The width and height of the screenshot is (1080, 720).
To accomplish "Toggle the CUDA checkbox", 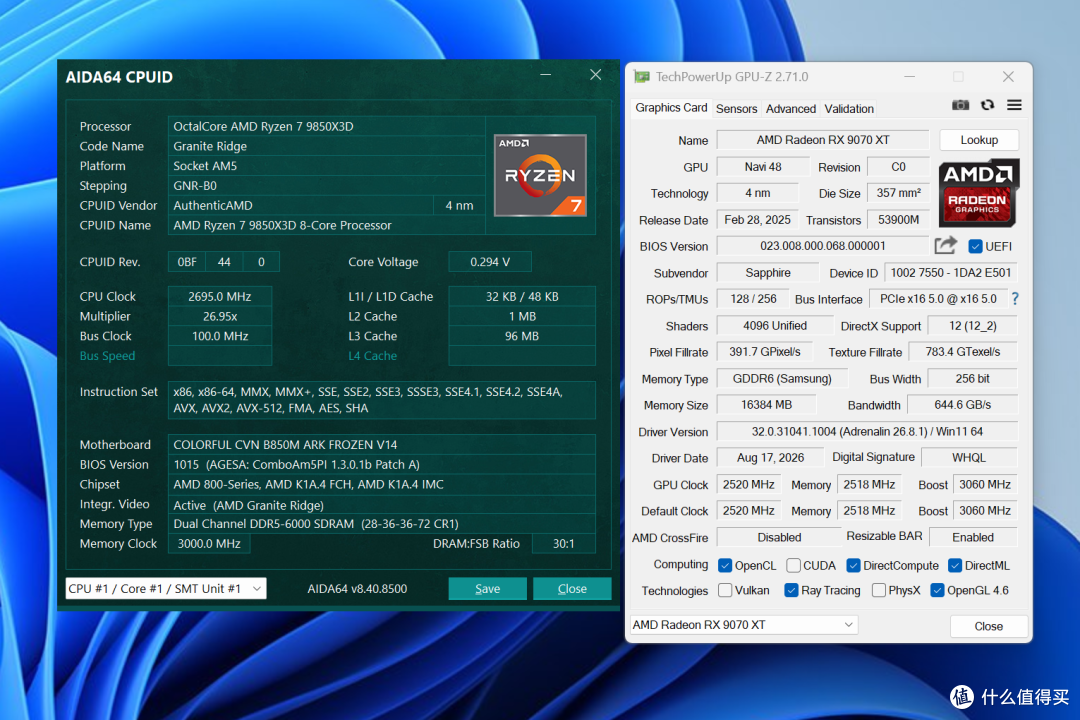I will (x=793, y=565).
